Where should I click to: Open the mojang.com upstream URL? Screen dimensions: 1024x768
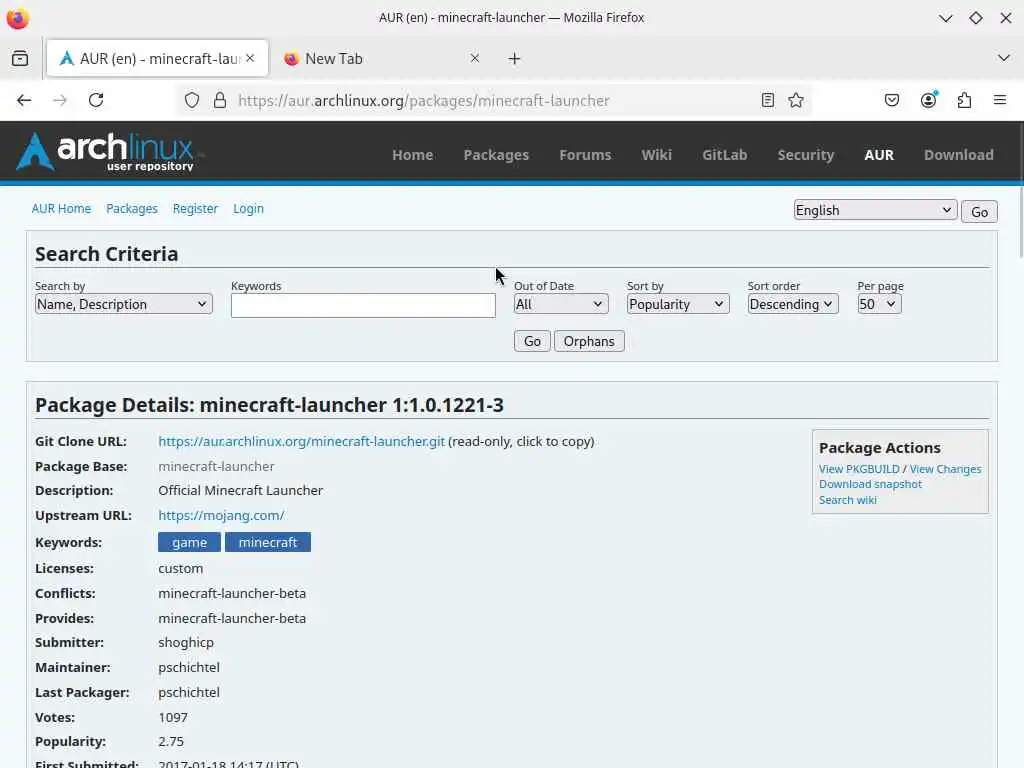tap(221, 515)
